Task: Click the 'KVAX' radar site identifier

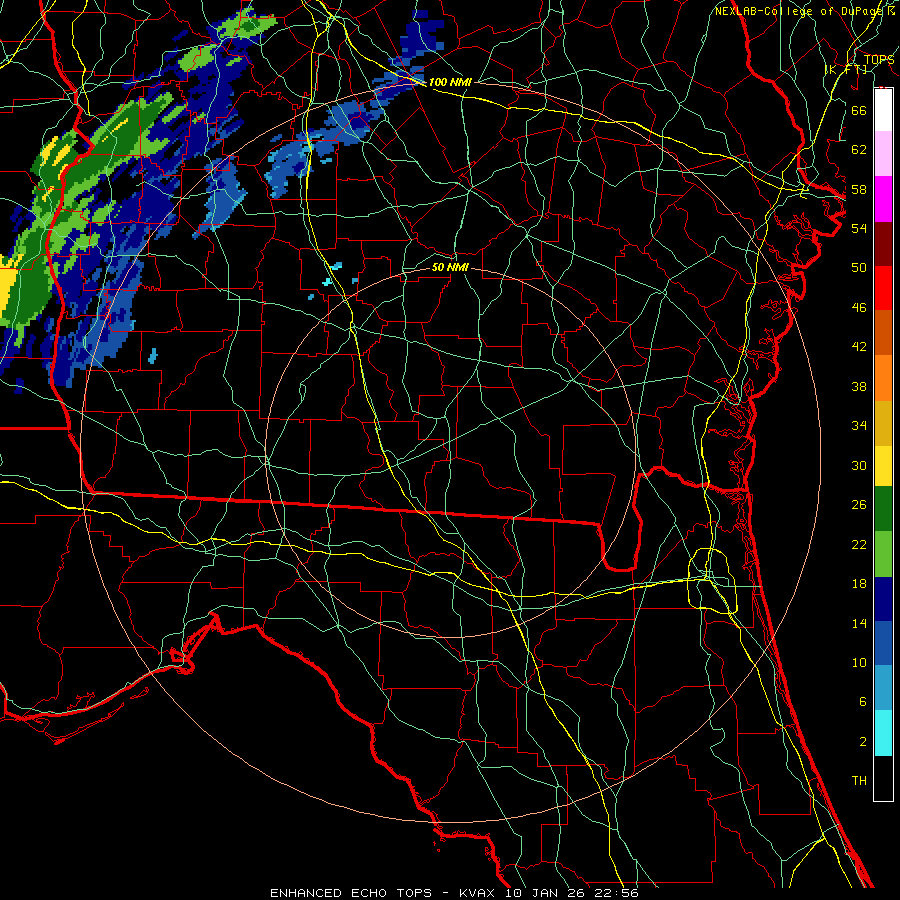Action: click(x=479, y=893)
